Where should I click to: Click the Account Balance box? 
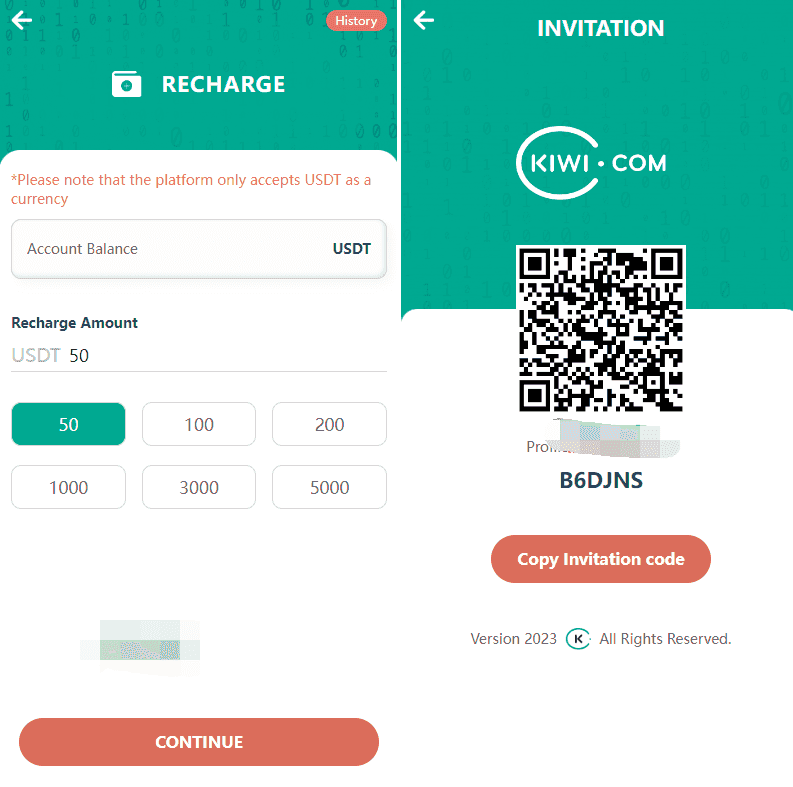199,249
